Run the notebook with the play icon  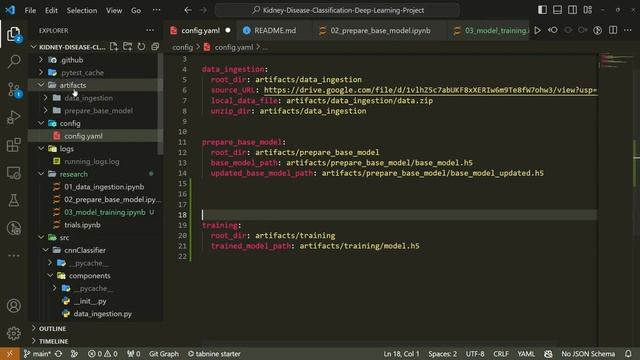point(538,30)
